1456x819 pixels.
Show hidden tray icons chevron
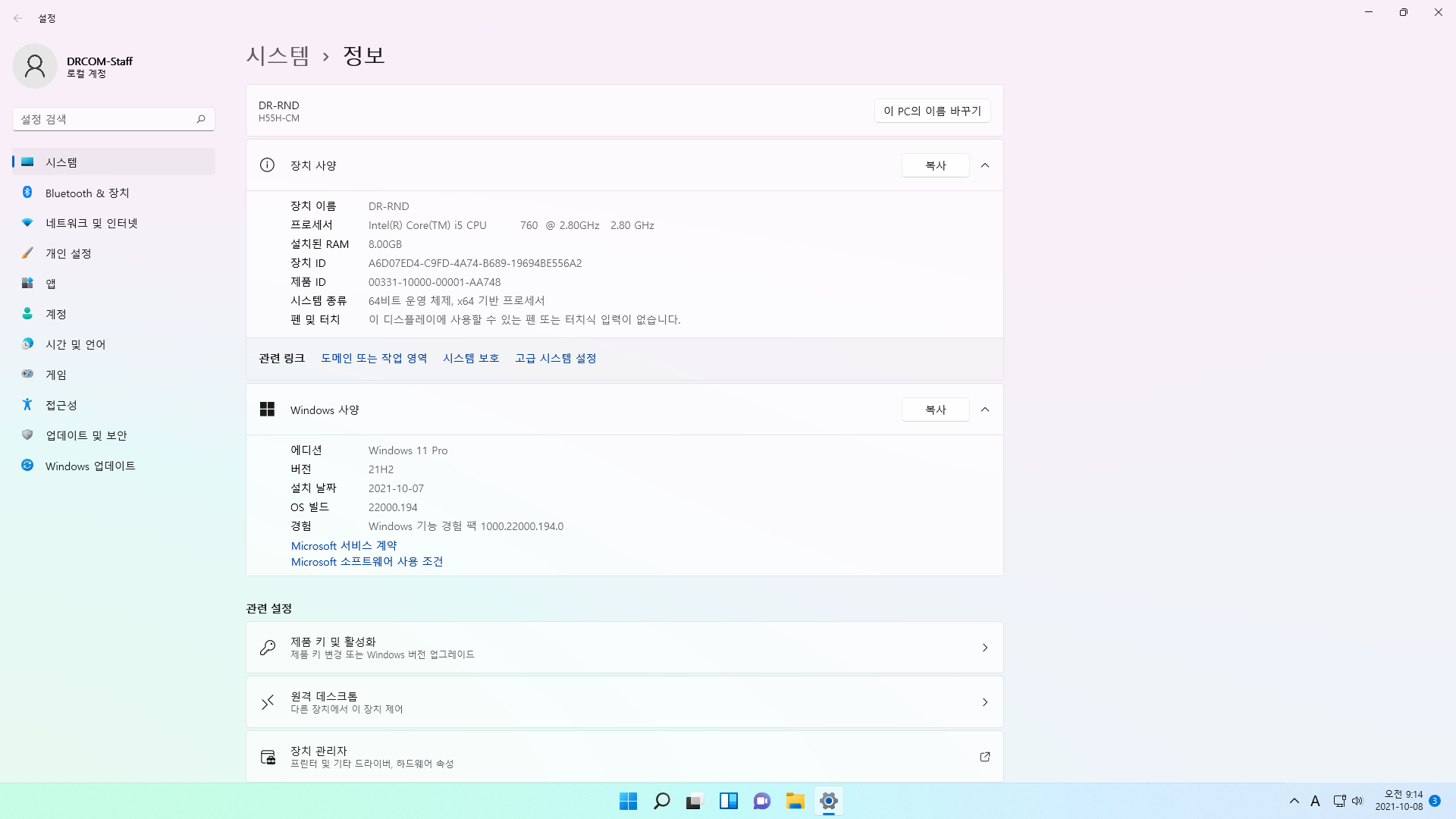1294,801
